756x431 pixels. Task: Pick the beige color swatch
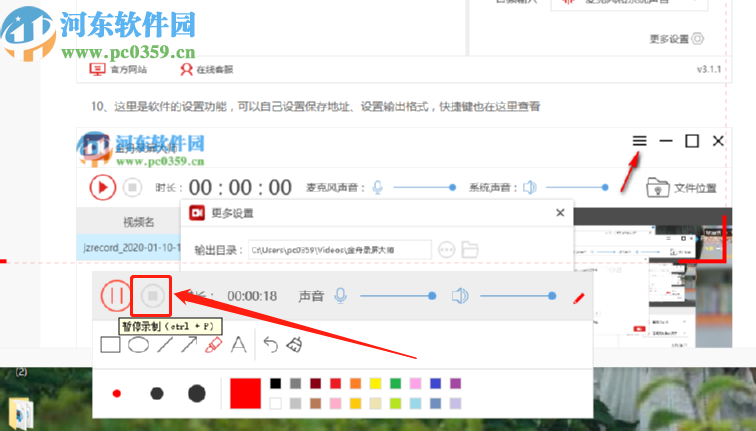375,403
